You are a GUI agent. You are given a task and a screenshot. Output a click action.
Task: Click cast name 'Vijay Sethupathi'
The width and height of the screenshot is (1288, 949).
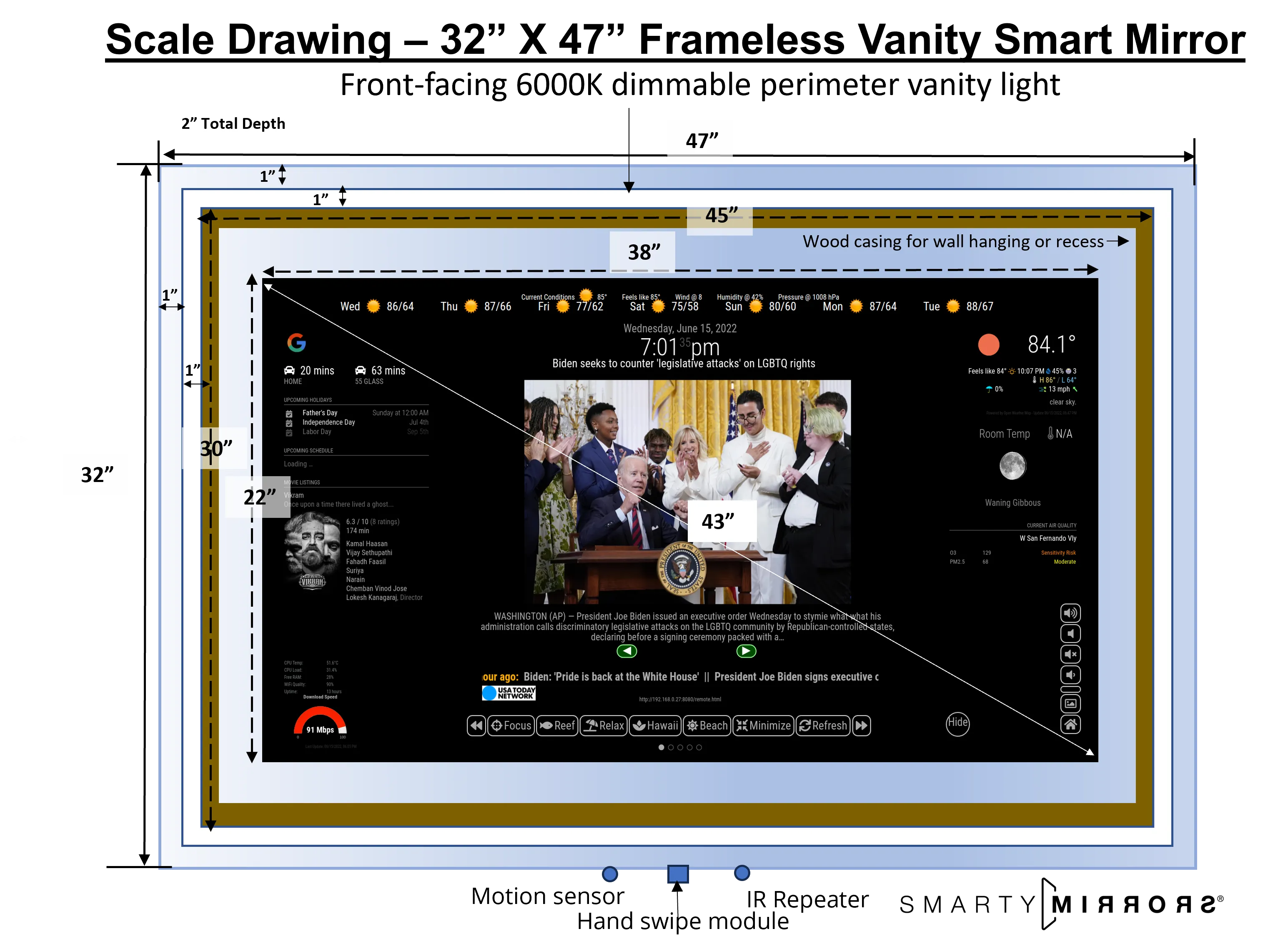pos(369,552)
